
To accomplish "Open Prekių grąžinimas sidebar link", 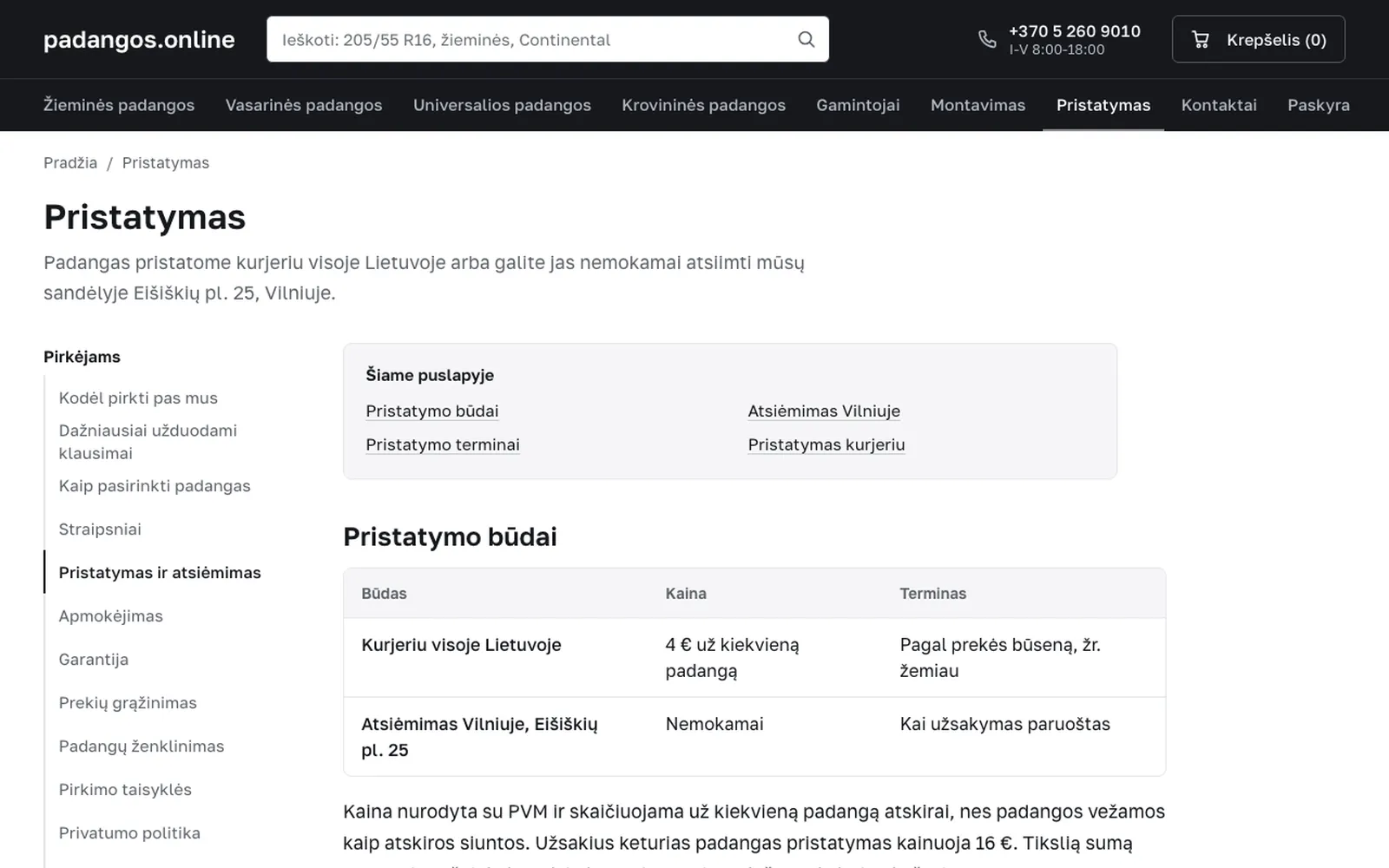I will tap(128, 703).
